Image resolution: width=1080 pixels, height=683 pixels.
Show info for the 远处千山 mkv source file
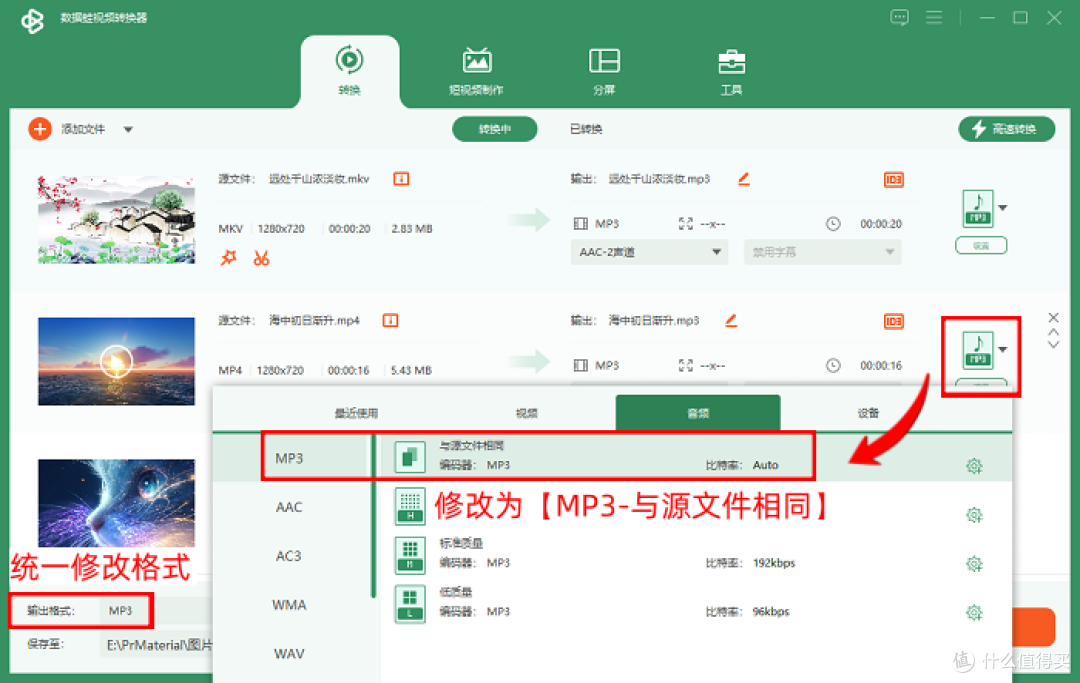tap(401, 179)
